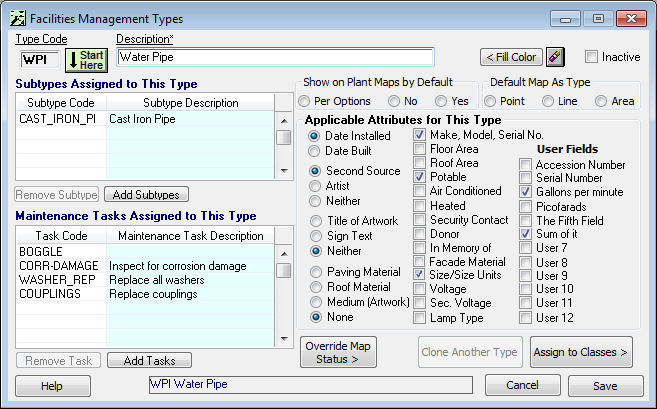657x409 pixels.
Task: Select the CORR-DAMAGE task row
Action: (x=146, y=266)
